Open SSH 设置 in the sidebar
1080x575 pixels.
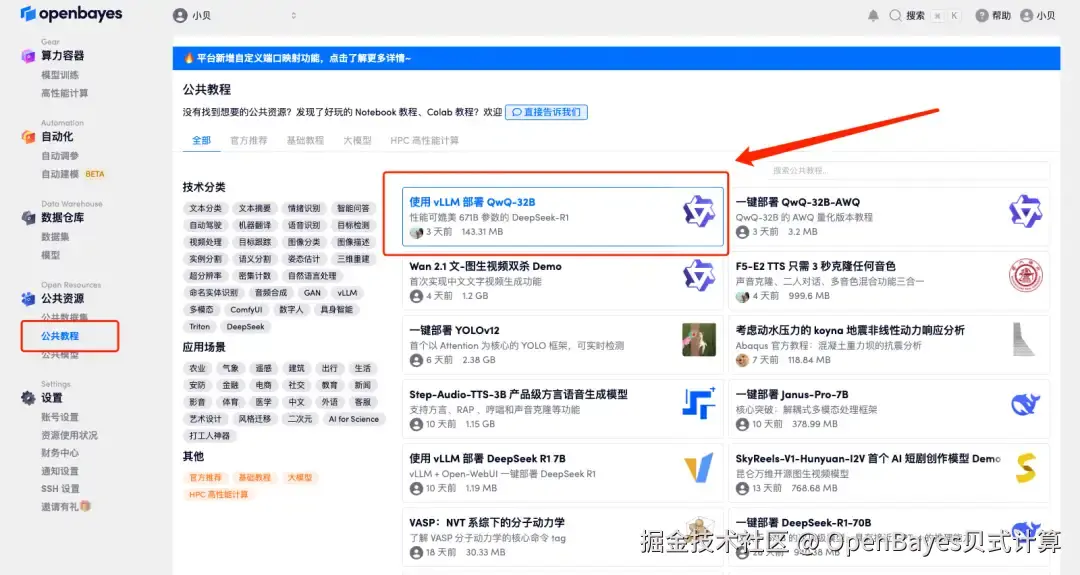tap(60, 489)
